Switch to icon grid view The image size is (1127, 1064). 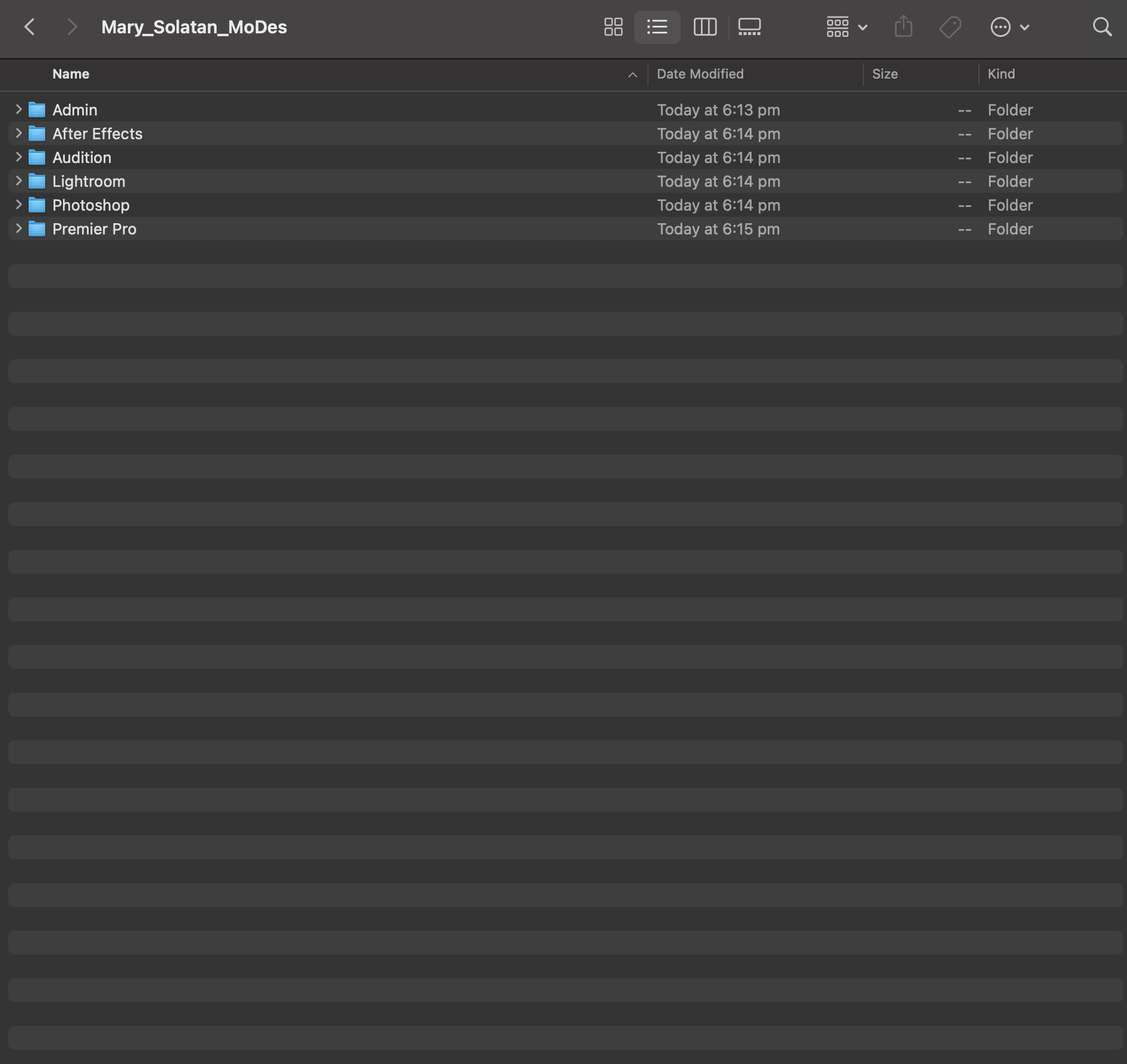coord(613,27)
